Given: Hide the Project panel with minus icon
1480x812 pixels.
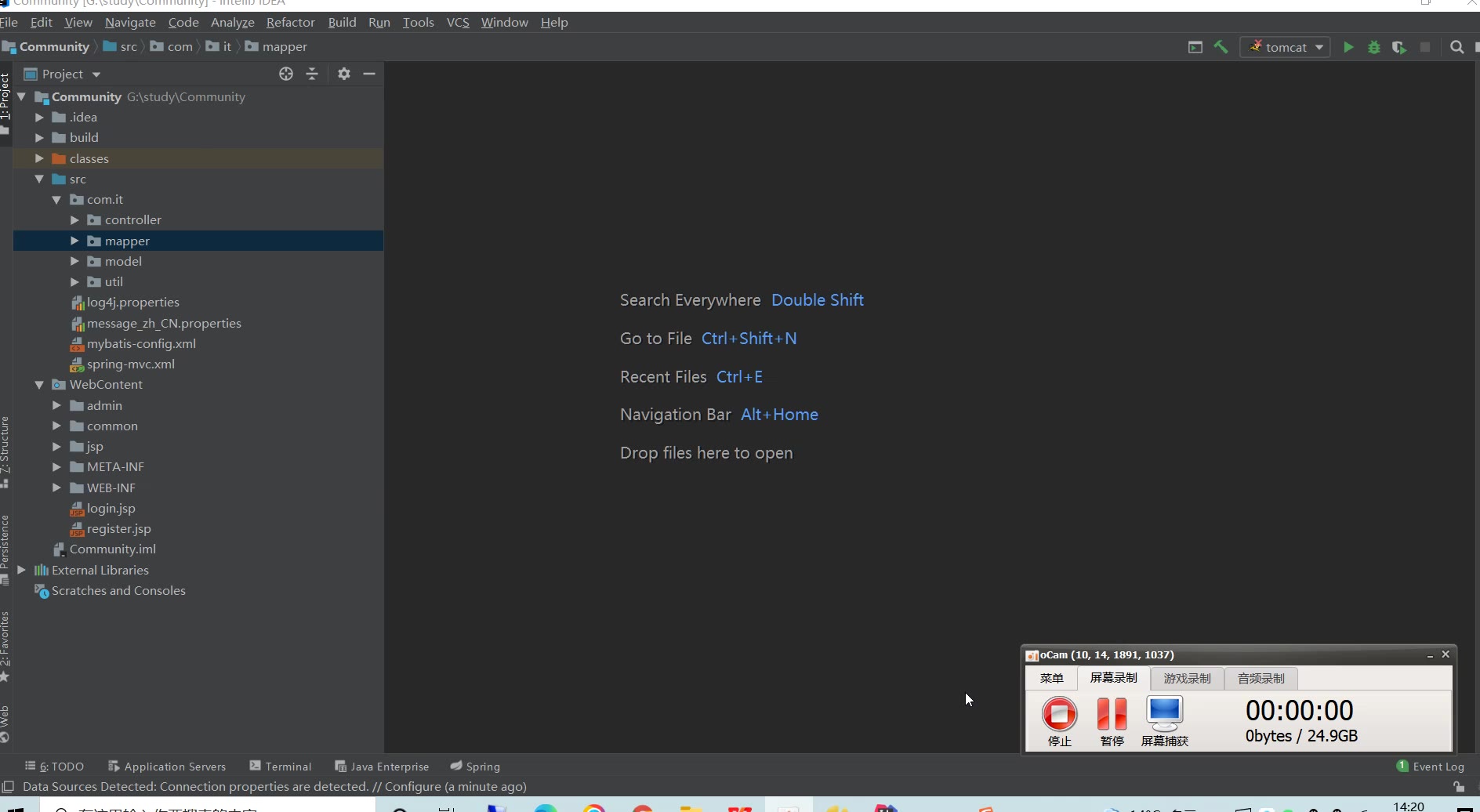Looking at the screenshot, I should 369,74.
